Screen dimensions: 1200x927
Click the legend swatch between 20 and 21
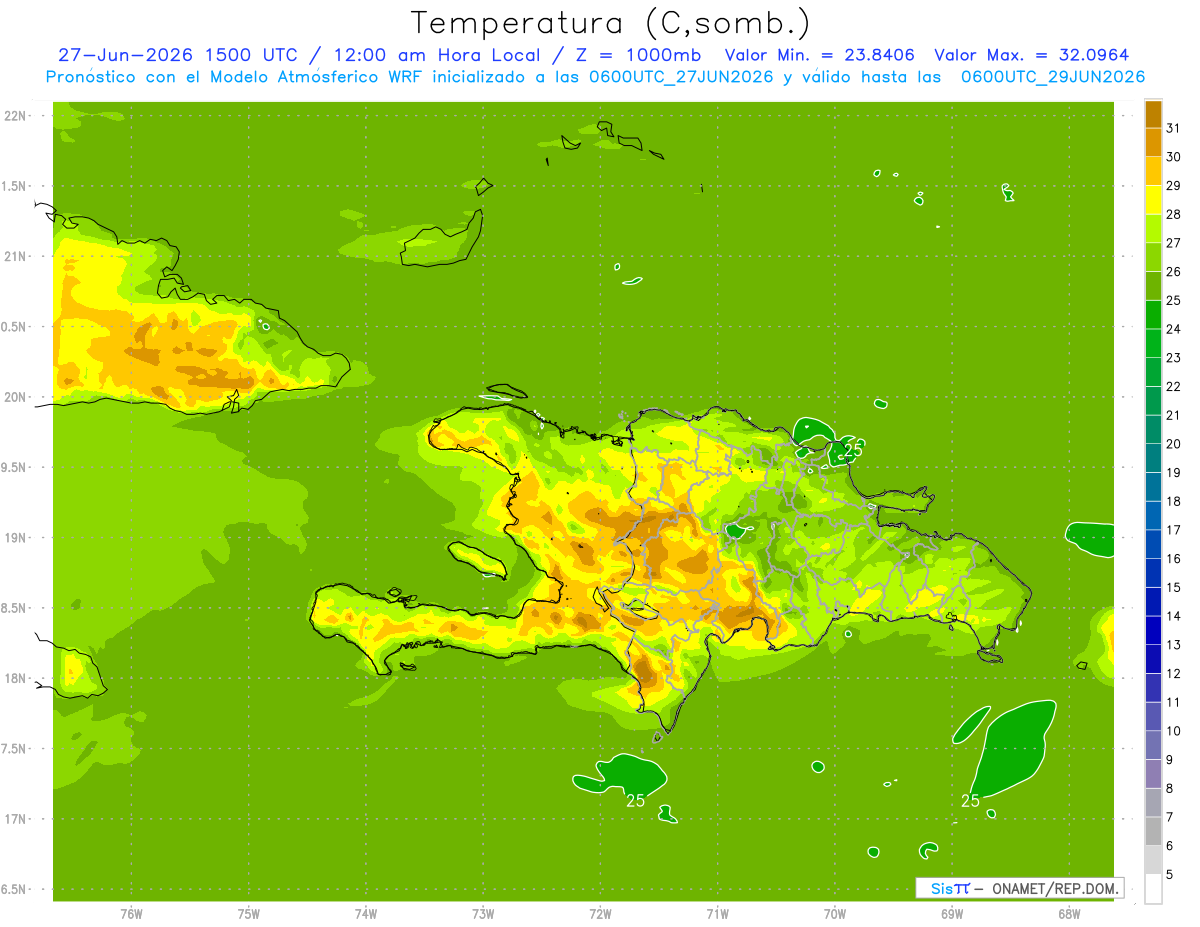click(1153, 430)
